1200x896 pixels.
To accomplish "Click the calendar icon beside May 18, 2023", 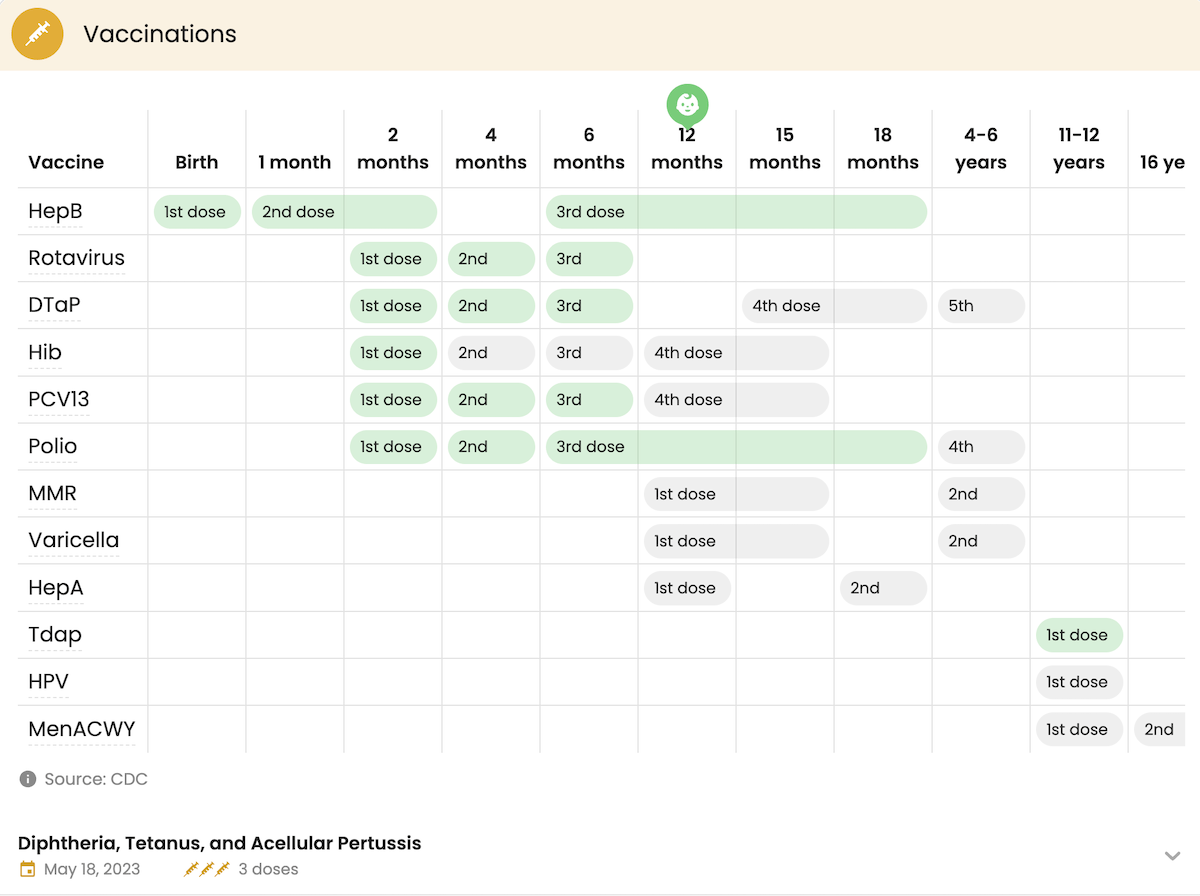I will click(28, 869).
